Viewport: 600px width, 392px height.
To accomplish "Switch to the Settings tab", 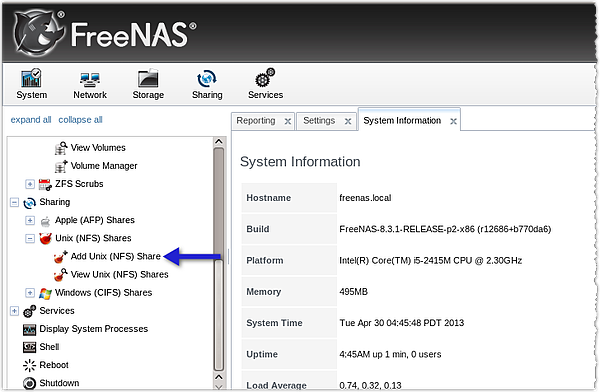I will coord(319,121).
